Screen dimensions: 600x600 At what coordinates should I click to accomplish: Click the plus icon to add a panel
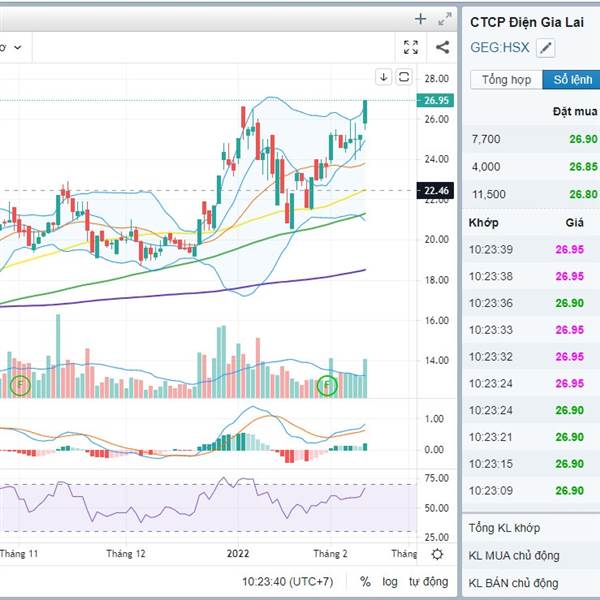(420, 18)
